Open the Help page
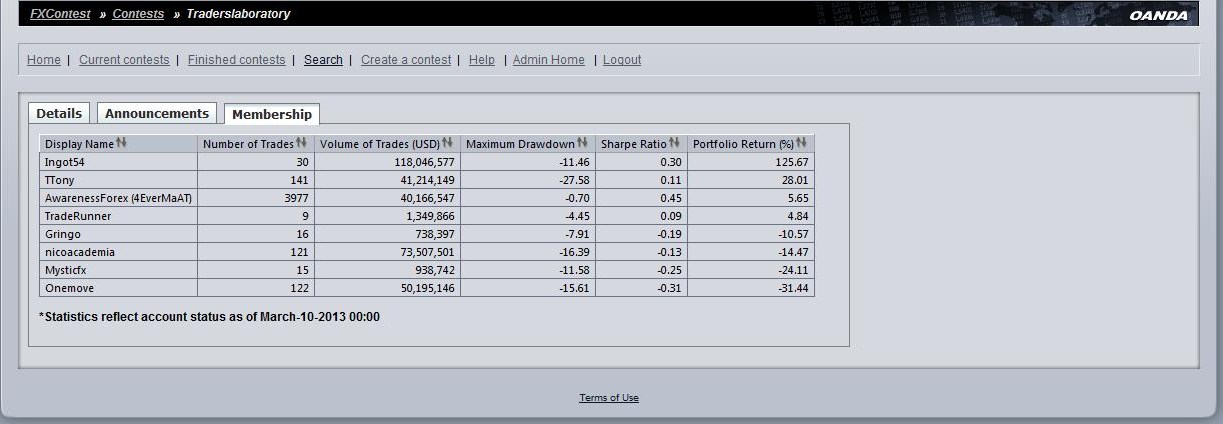 pos(482,60)
